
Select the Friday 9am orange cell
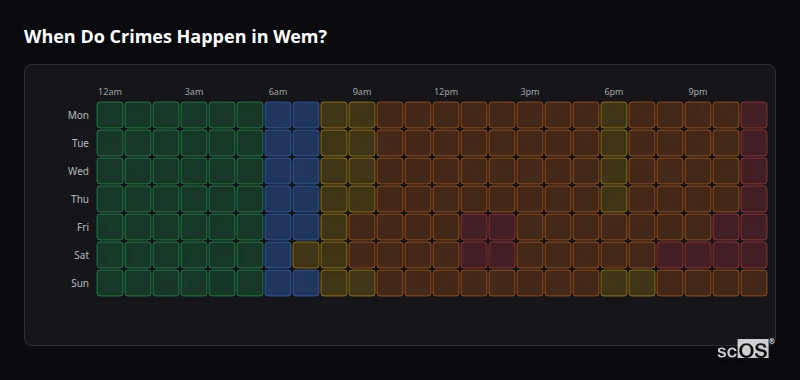(x=362, y=227)
